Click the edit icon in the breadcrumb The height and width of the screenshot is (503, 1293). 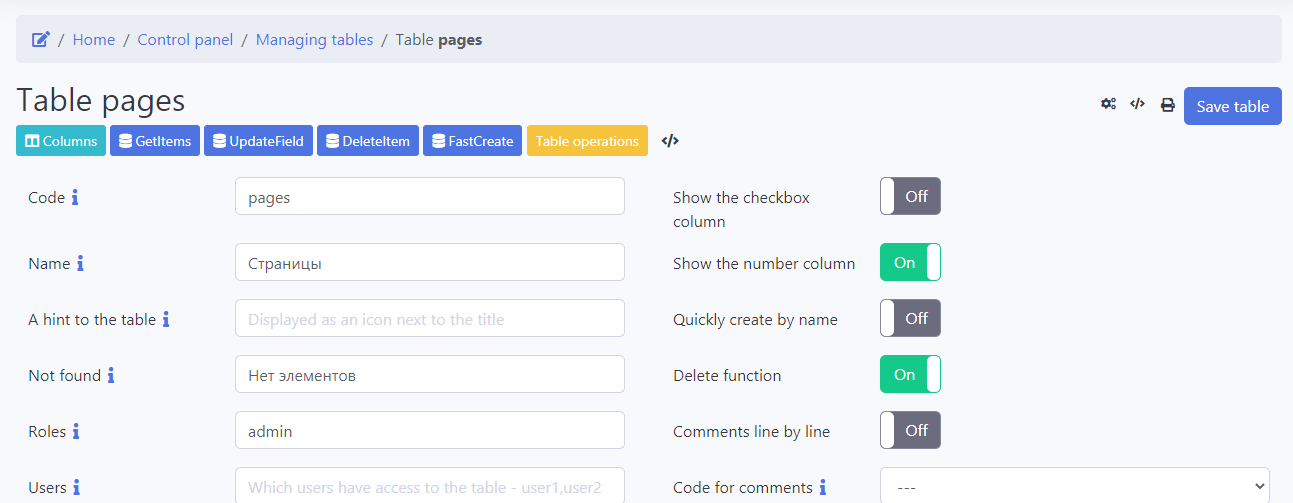(x=41, y=40)
